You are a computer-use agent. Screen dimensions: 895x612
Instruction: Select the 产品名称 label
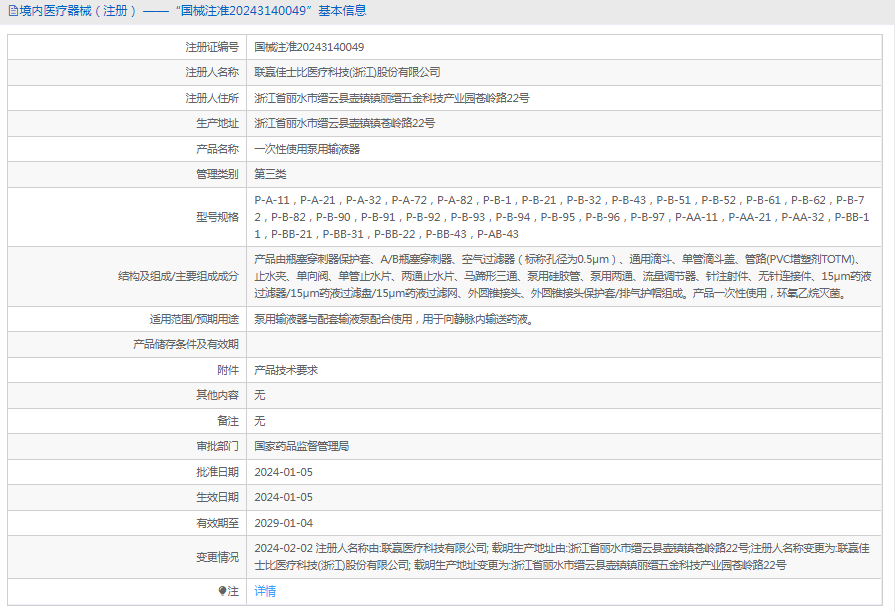coord(217,149)
